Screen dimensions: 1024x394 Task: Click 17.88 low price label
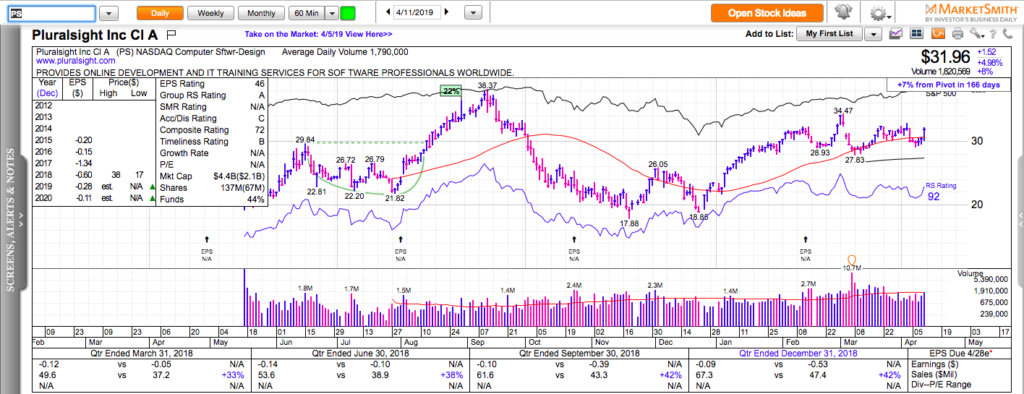630,223
